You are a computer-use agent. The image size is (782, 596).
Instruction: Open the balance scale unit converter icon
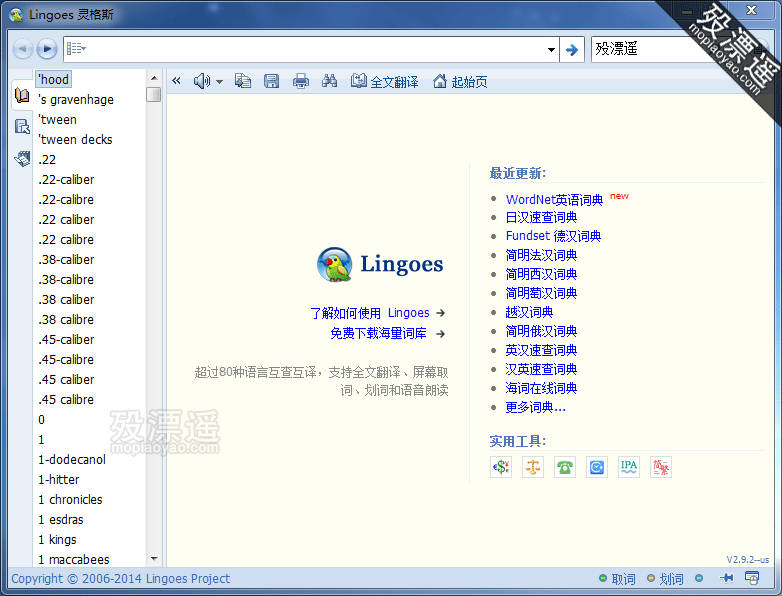pyautogui.click(x=533, y=467)
